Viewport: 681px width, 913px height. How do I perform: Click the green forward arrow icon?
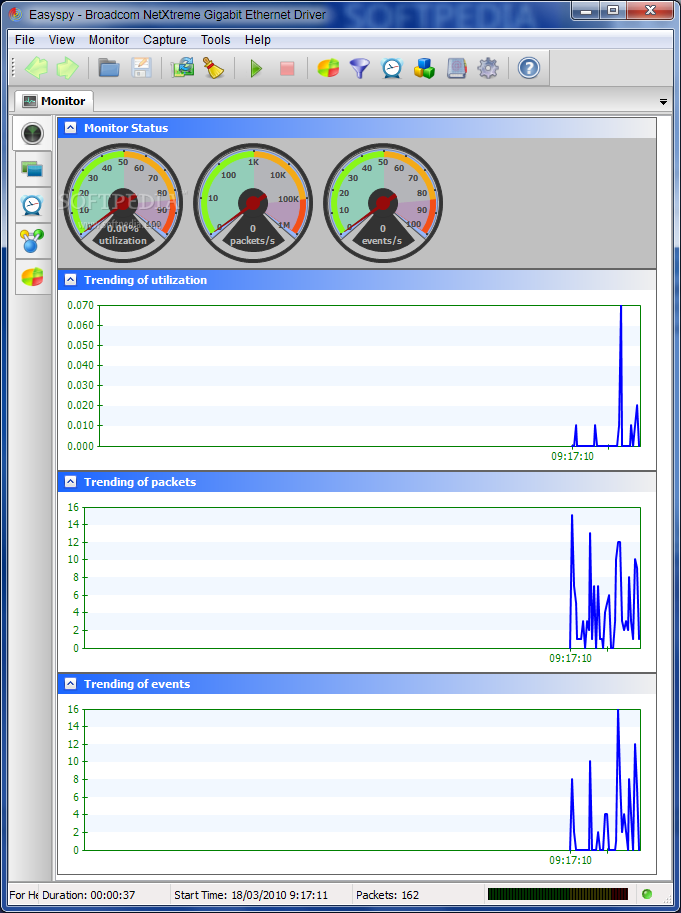click(x=67, y=68)
